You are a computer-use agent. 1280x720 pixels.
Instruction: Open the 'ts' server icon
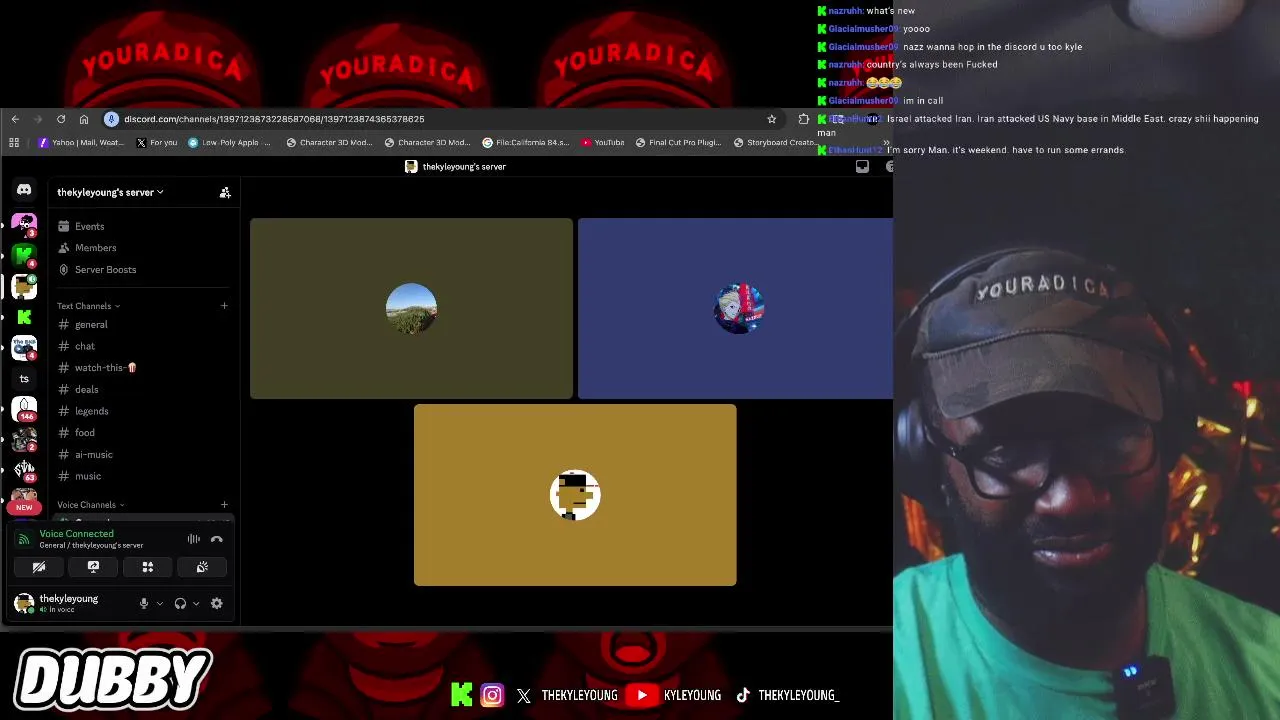(24, 379)
